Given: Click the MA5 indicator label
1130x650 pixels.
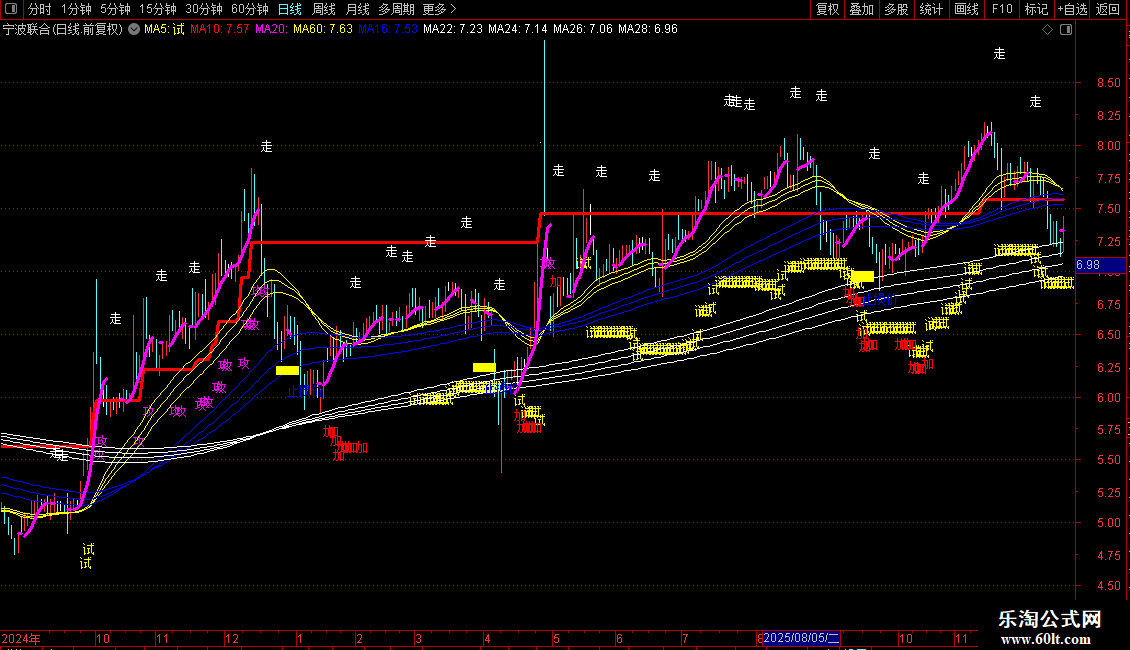Looking at the screenshot, I should tap(164, 30).
